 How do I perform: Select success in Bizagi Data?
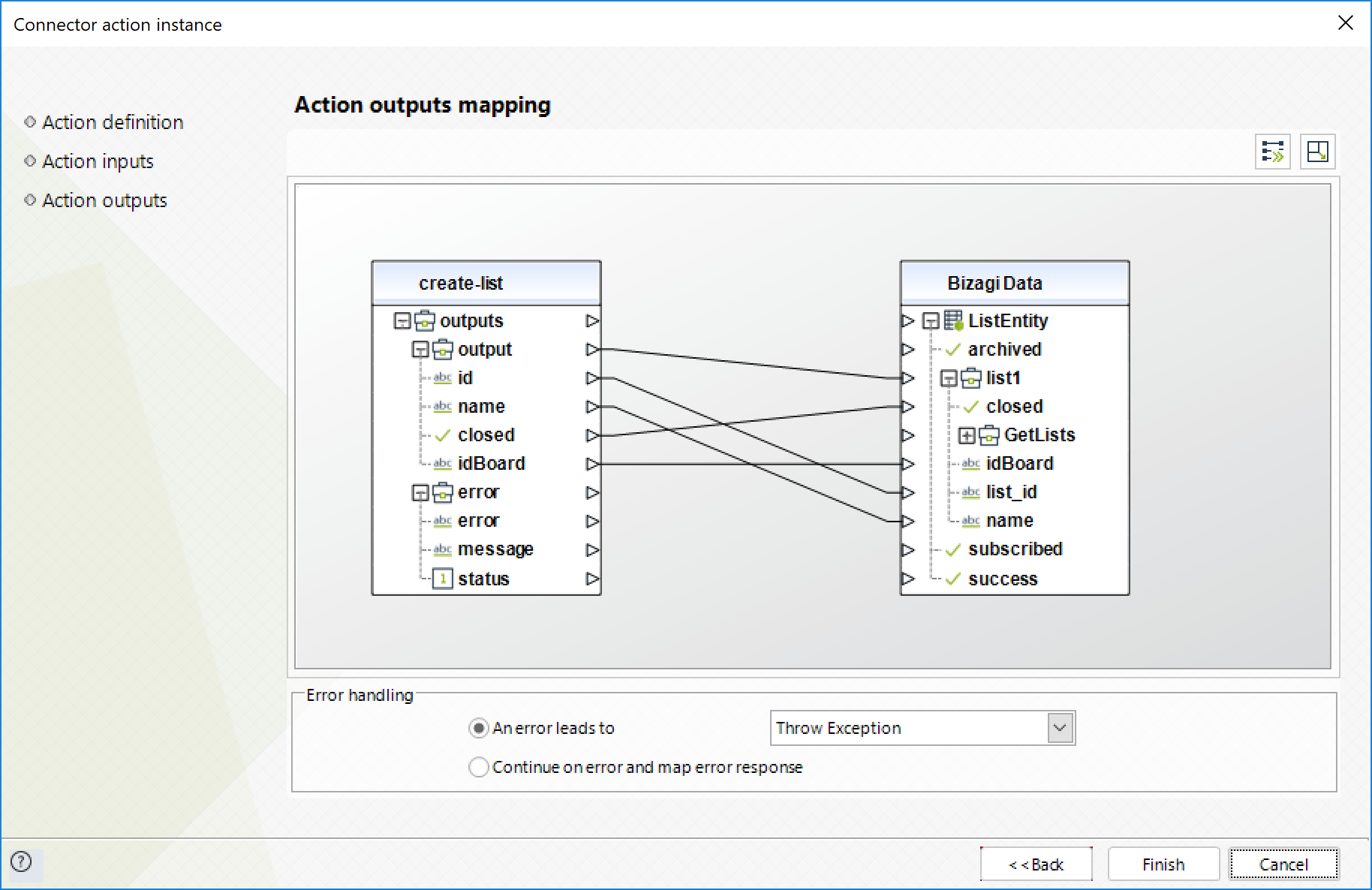click(1003, 579)
